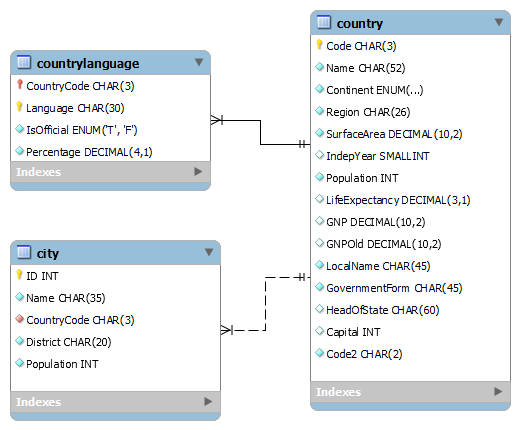Click the hollow diamond icon beside GNP DECIMAL

[320, 221]
